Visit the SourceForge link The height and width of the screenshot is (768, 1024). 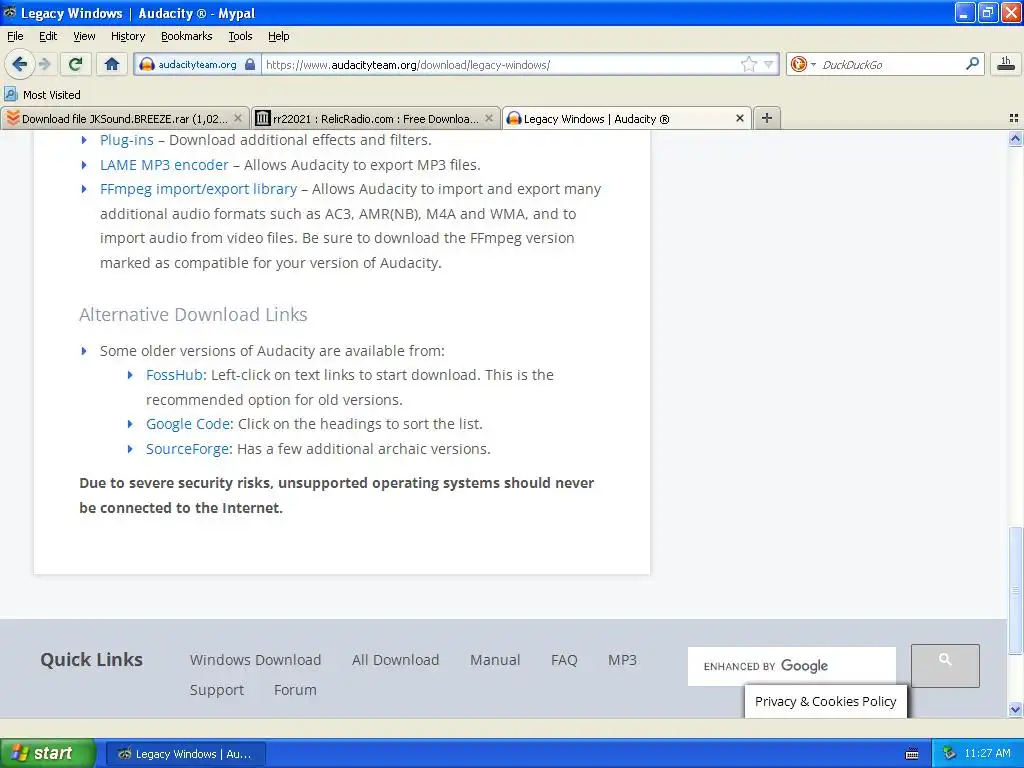click(x=187, y=449)
